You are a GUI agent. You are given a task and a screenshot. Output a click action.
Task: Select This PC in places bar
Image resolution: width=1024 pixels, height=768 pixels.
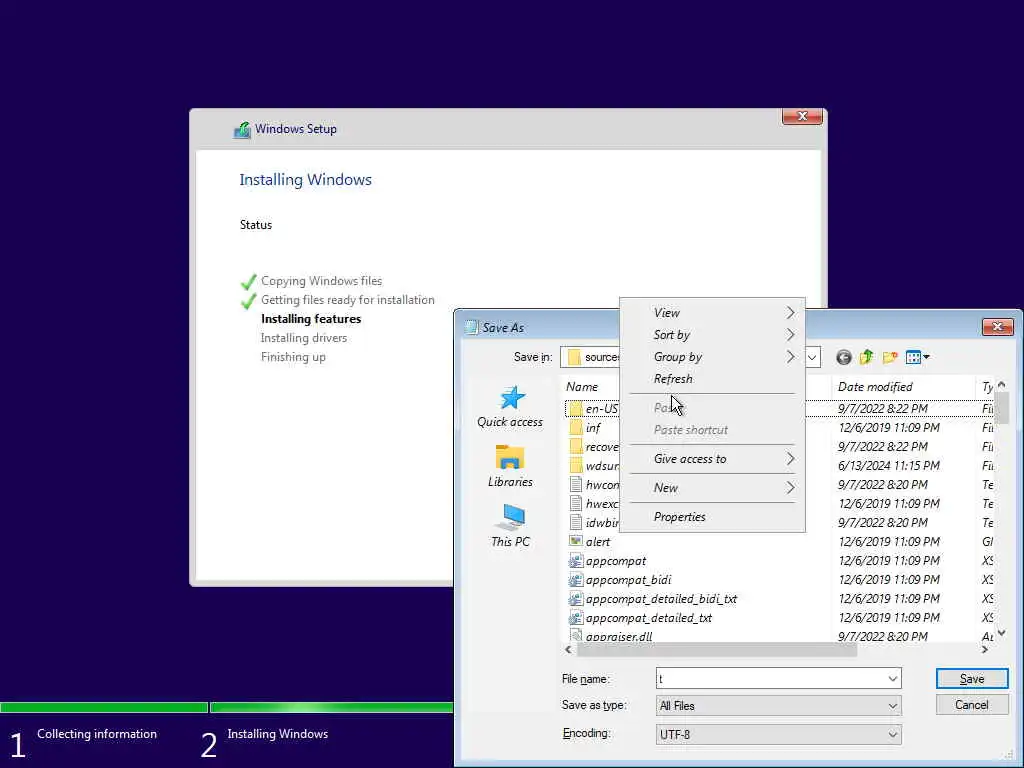(x=510, y=526)
